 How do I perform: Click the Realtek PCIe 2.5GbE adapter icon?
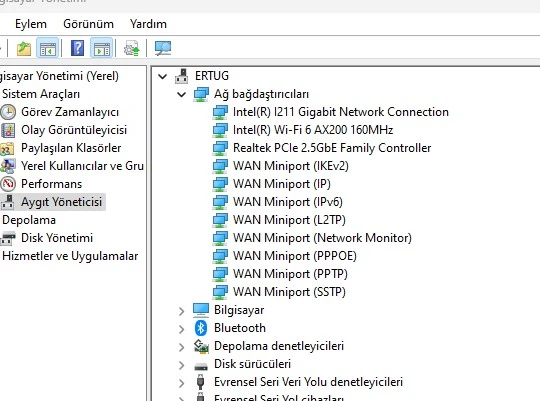coord(220,148)
